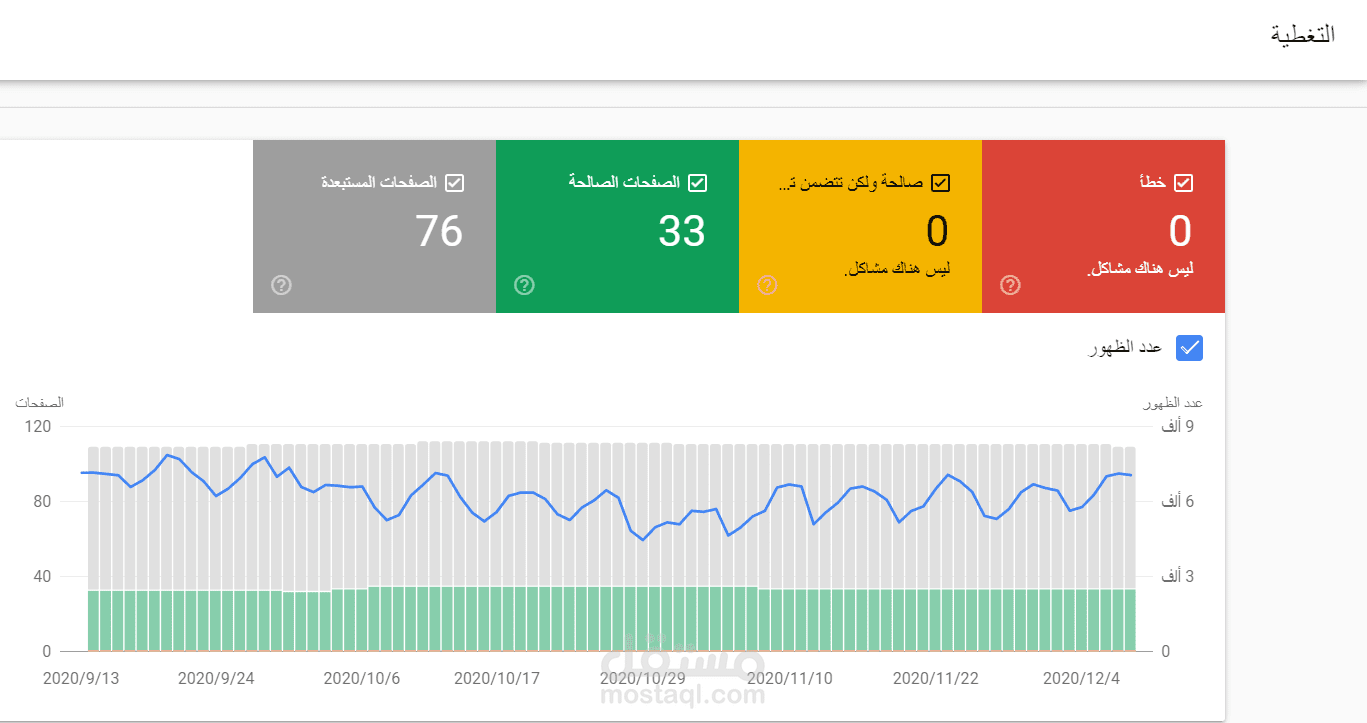Click the 2020/10/17 date label on axis

click(497, 678)
